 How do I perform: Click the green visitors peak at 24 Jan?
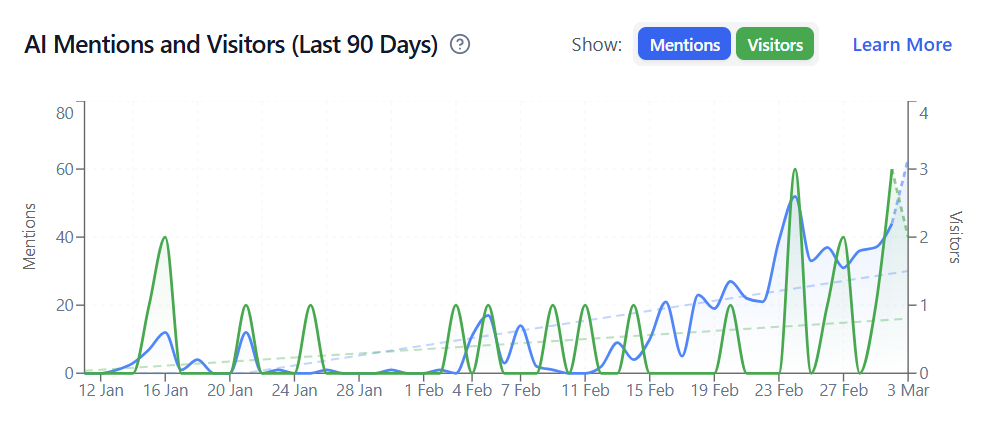click(x=310, y=306)
